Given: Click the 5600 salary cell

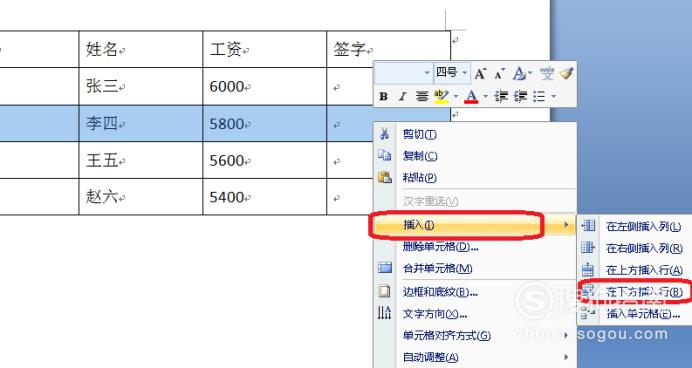Looking at the screenshot, I should point(264,160).
